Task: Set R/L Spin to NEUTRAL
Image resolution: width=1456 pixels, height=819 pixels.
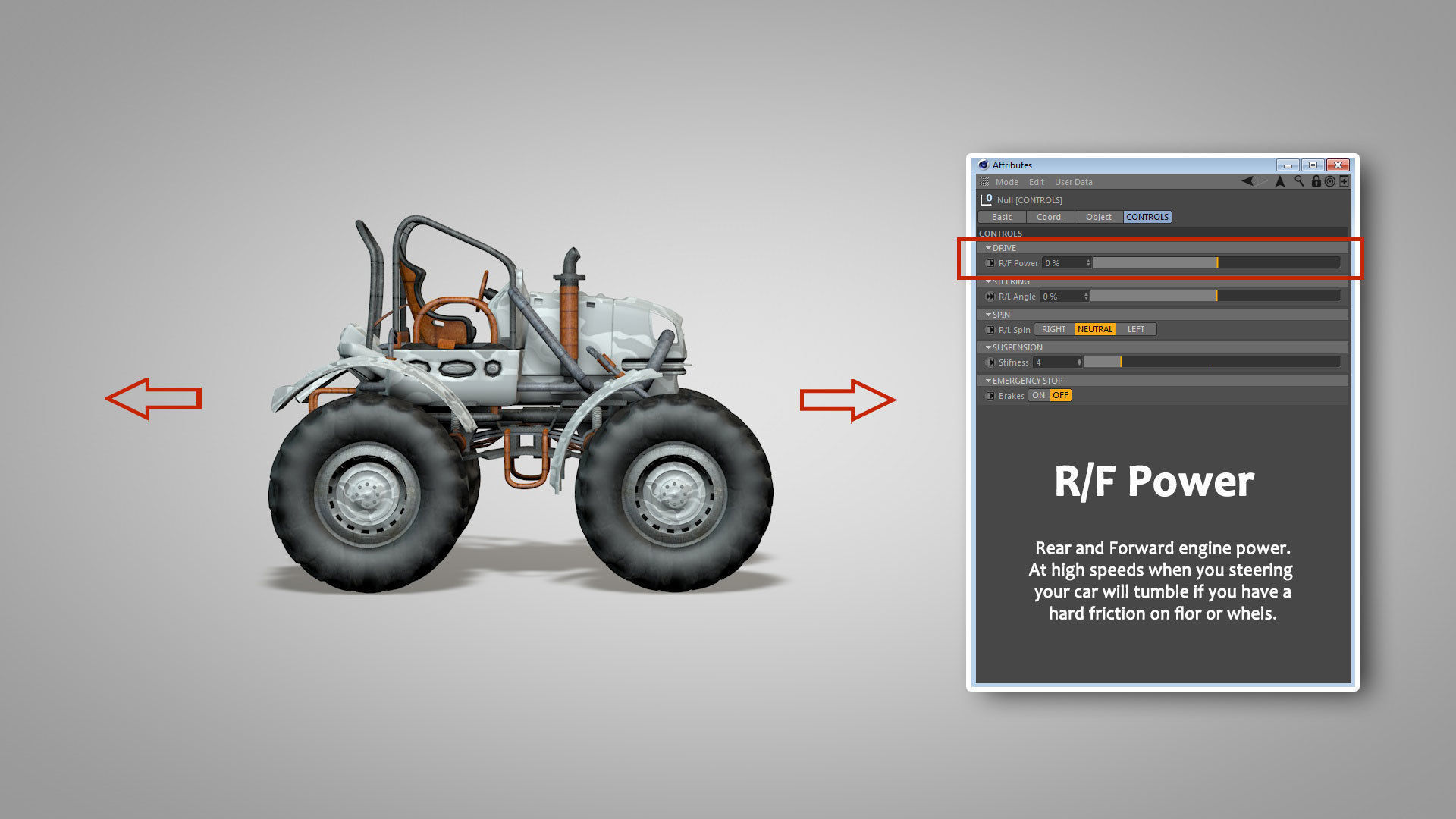Action: (x=1095, y=329)
